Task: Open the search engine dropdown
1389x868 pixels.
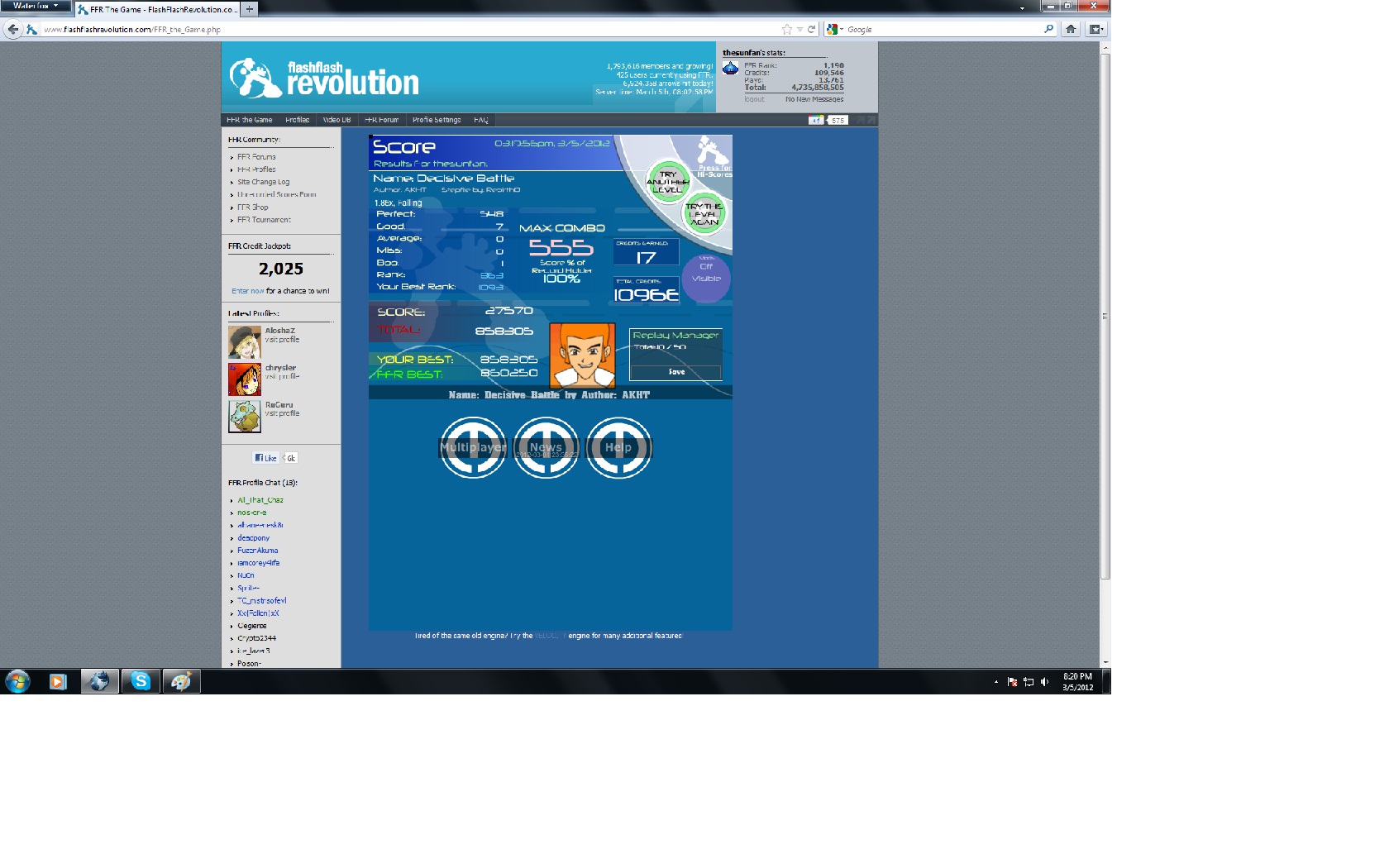Action: click(x=834, y=29)
